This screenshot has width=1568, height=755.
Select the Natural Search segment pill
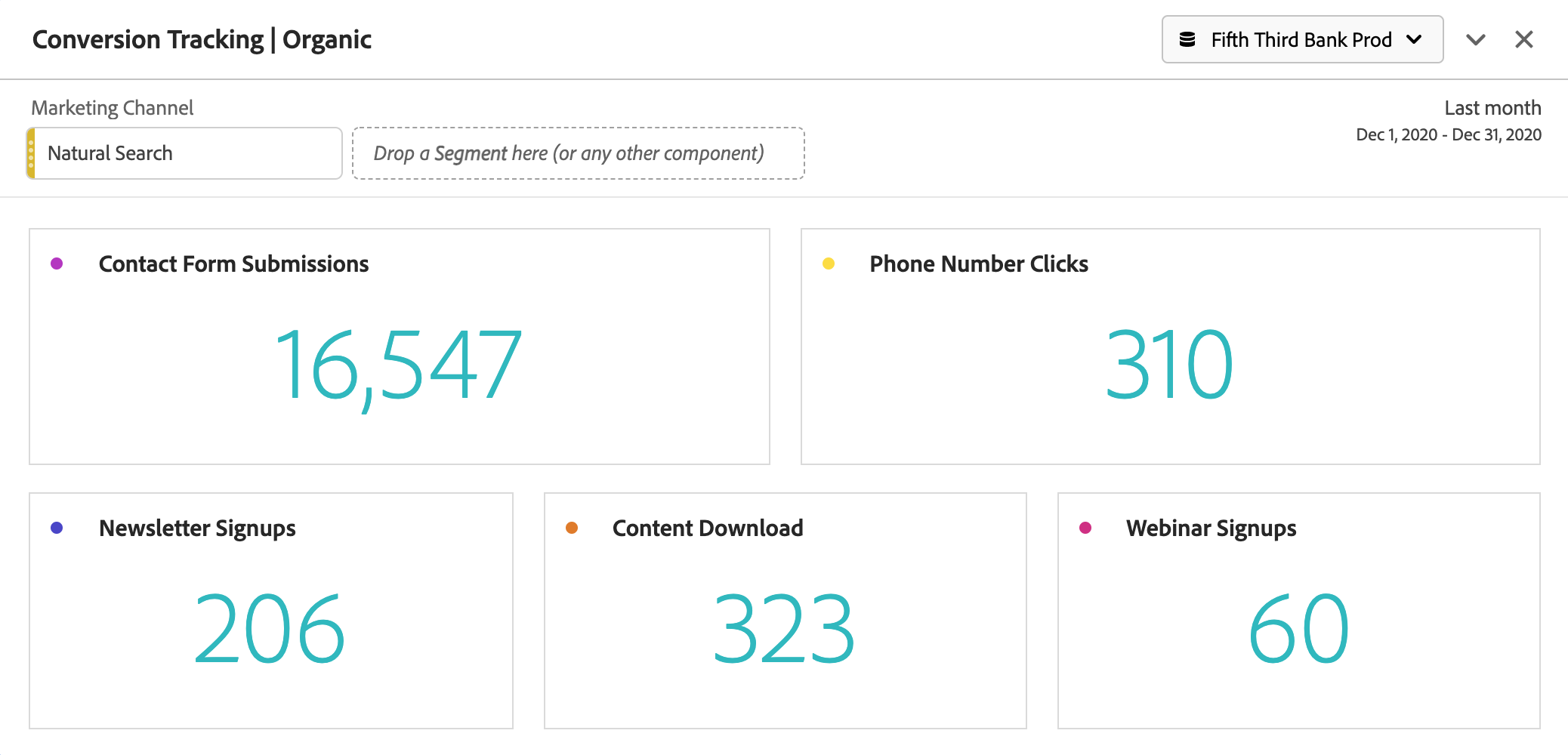[185, 153]
